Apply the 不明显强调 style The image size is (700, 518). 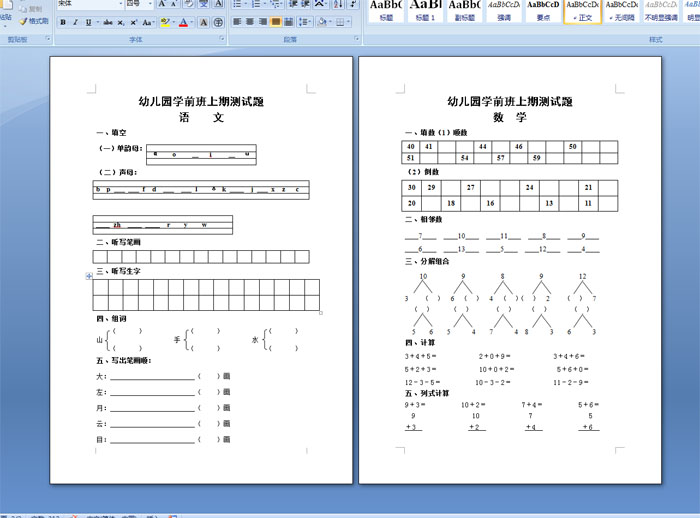tap(661, 11)
